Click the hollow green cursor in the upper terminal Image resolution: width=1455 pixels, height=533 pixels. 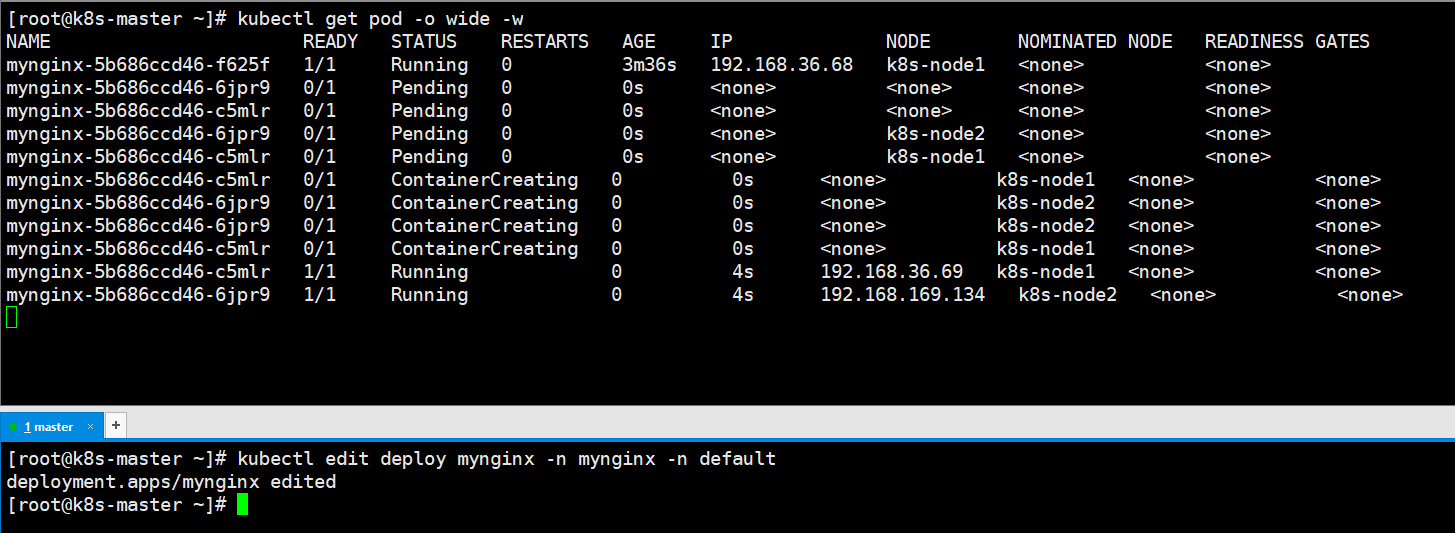click(12, 317)
